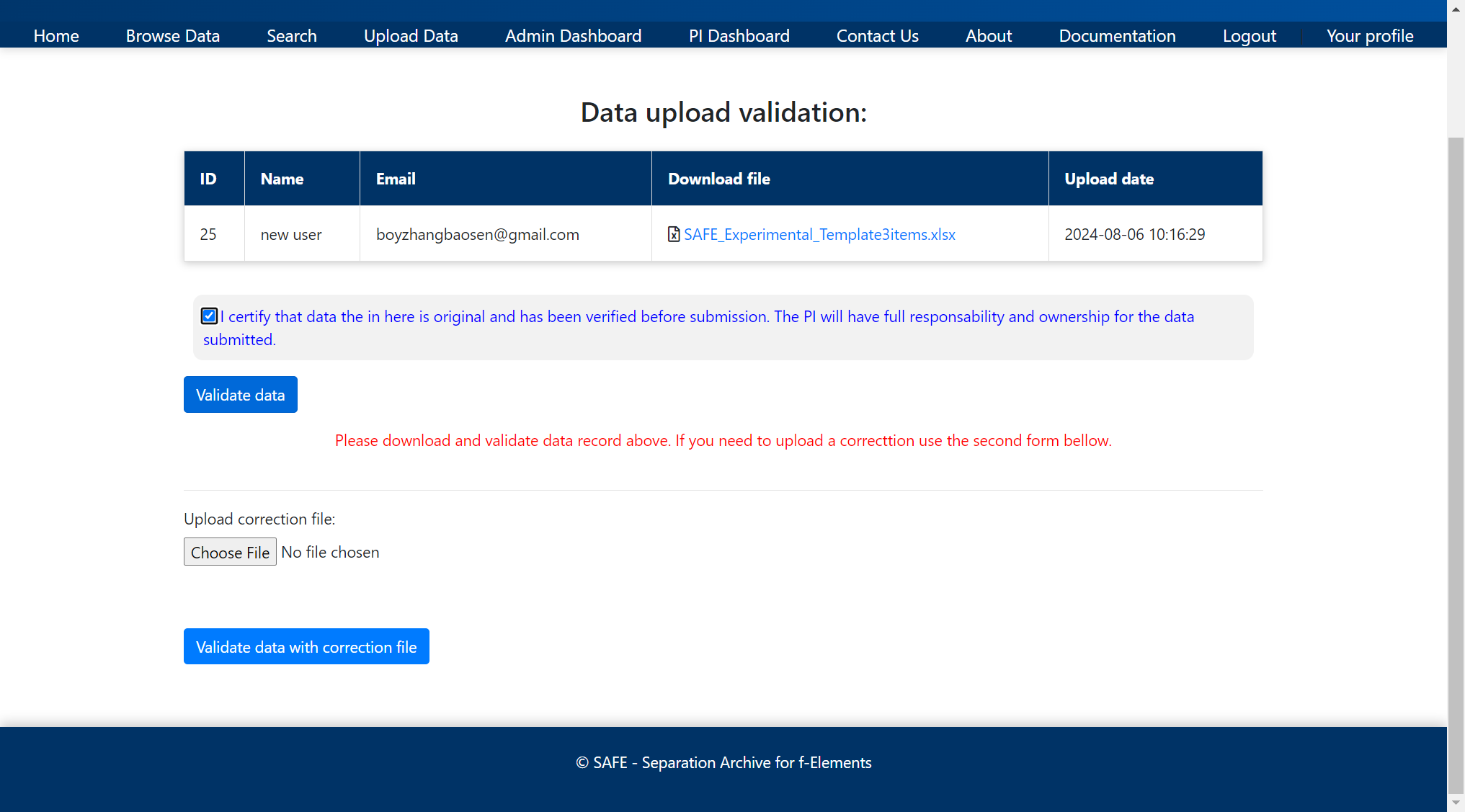Click the scrollbar down arrow

click(x=1456, y=803)
